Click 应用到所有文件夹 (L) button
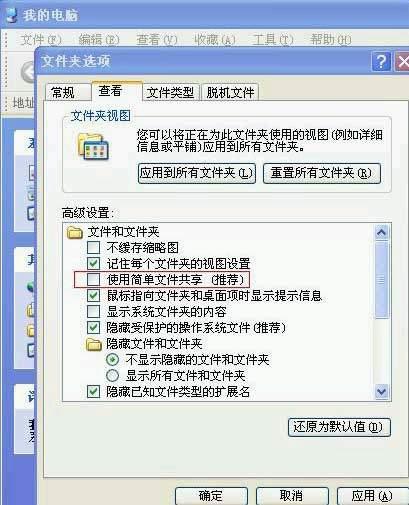The height and width of the screenshot is (505, 409). click(x=197, y=173)
